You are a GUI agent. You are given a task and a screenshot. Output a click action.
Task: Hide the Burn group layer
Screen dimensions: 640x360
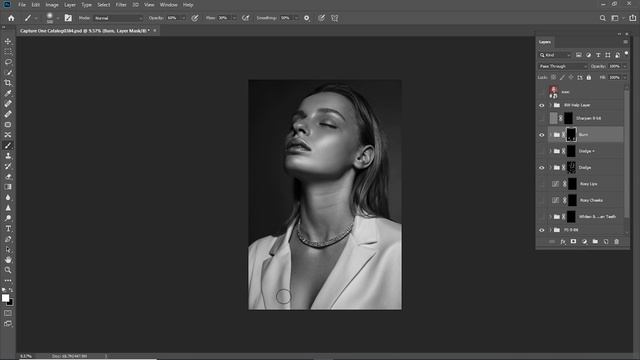coord(542,135)
